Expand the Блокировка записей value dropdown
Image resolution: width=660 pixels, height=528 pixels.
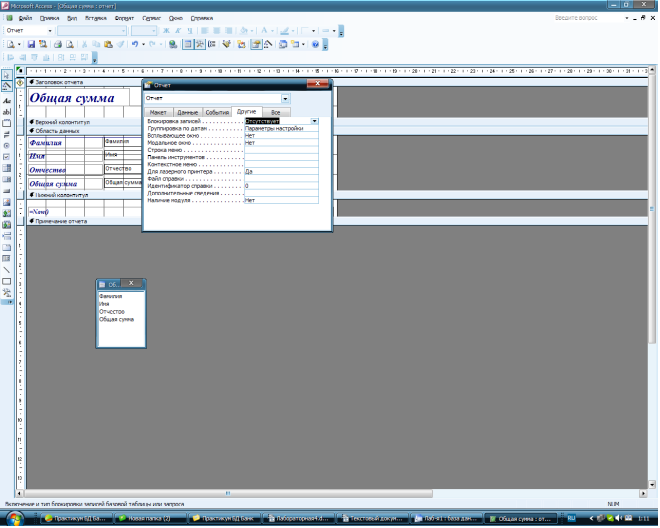coord(314,121)
